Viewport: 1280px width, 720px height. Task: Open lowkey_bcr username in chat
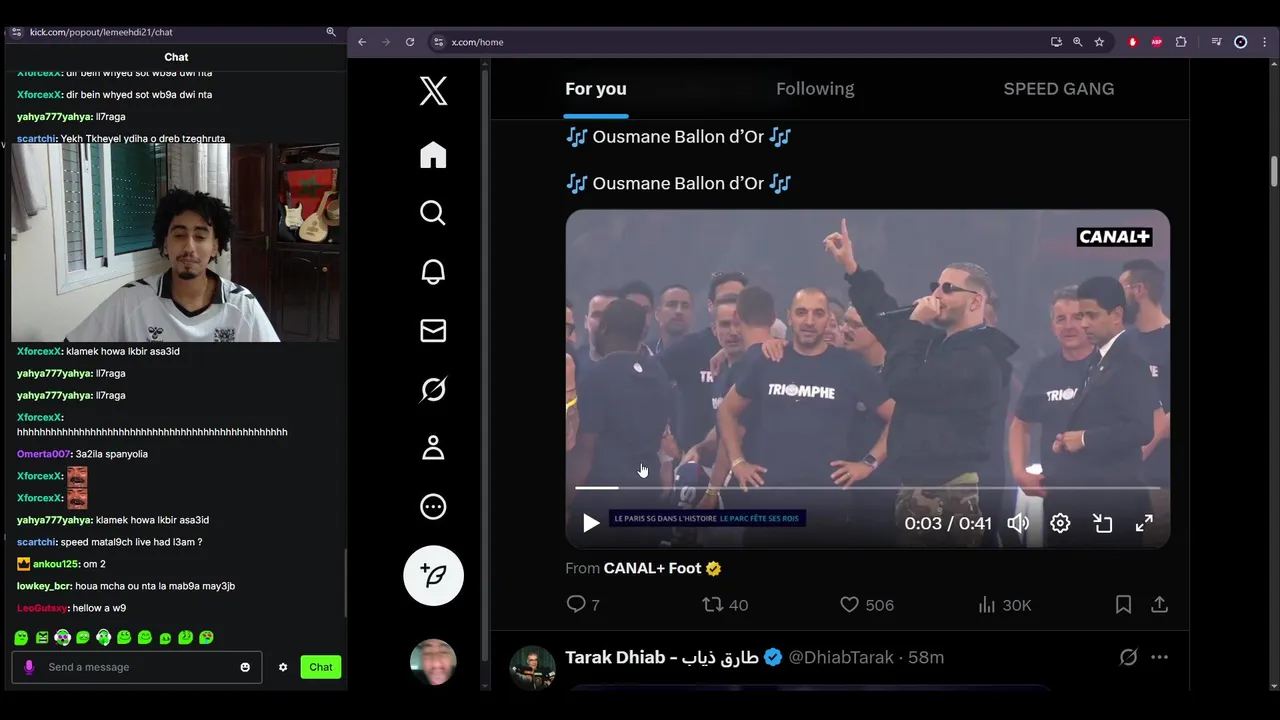coord(44,586)
